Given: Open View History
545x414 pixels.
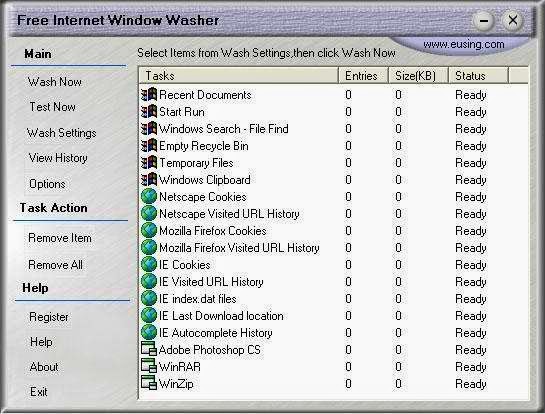Looking at the screenshot, I should (x=58, y=158).
